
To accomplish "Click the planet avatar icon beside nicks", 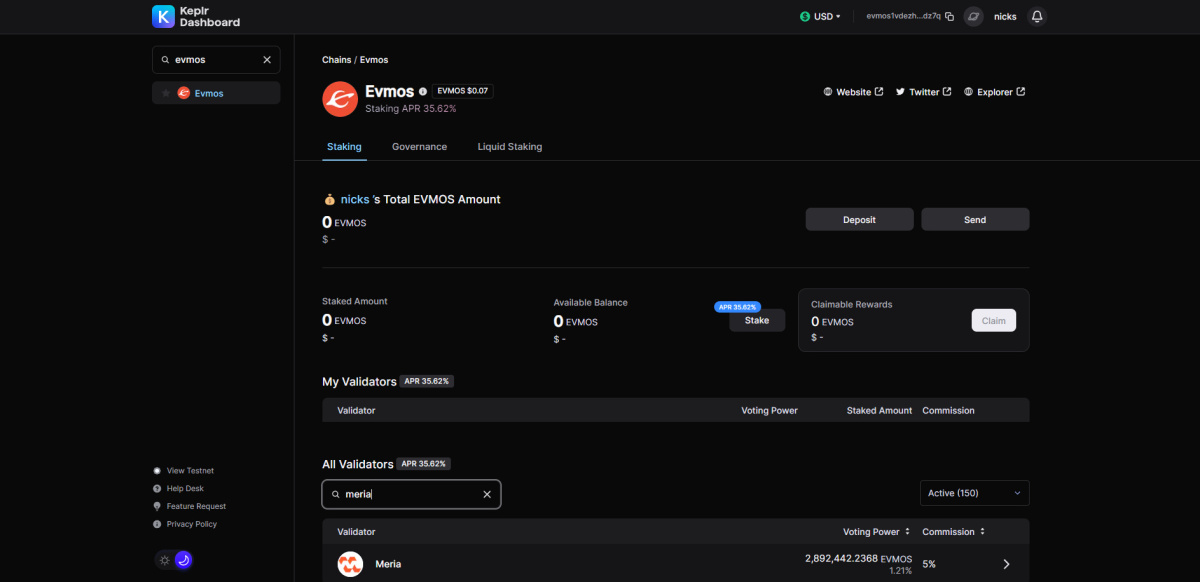I will pyautogui.click(x=973, y=17).
